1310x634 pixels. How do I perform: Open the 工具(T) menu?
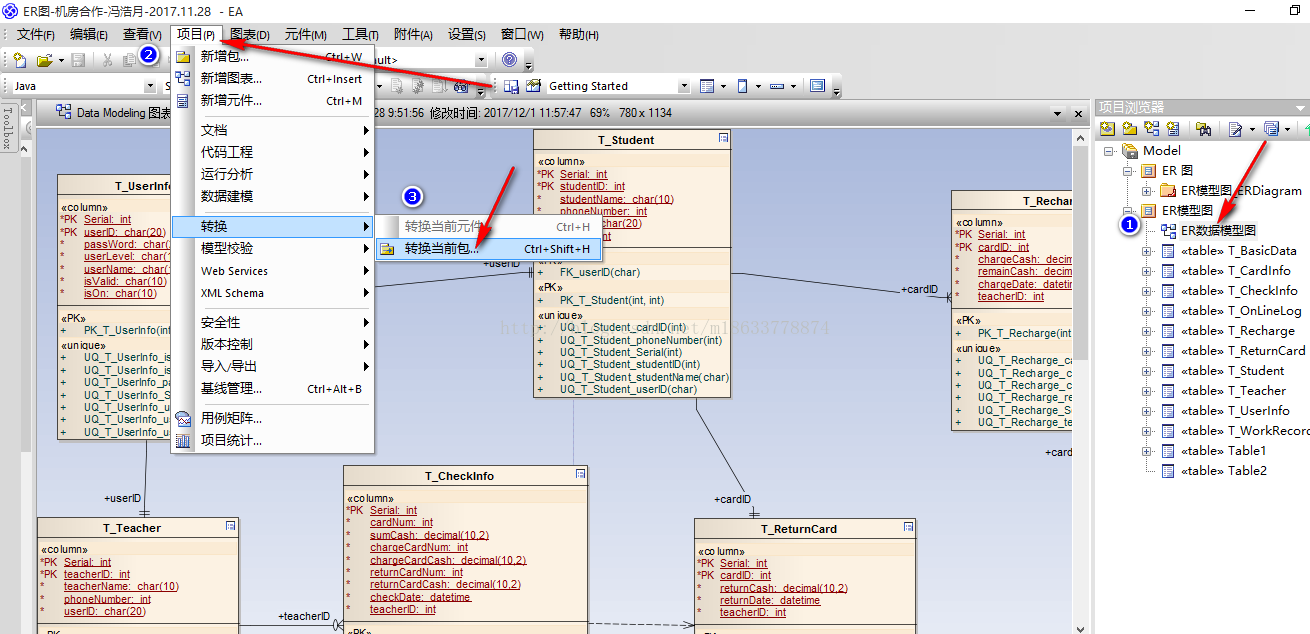tap(360, 34)
